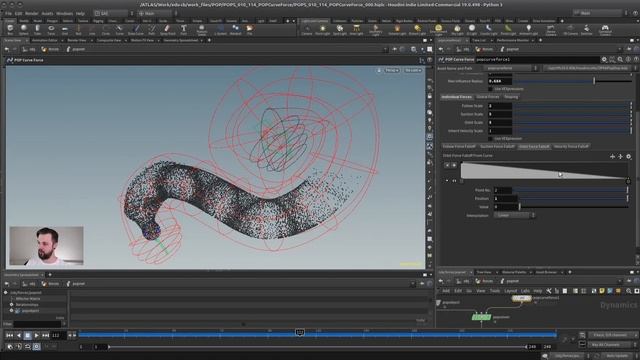Open the Suction Force Falloff tab
Viewport: 640px width, 360px height.
pos(497,146)
